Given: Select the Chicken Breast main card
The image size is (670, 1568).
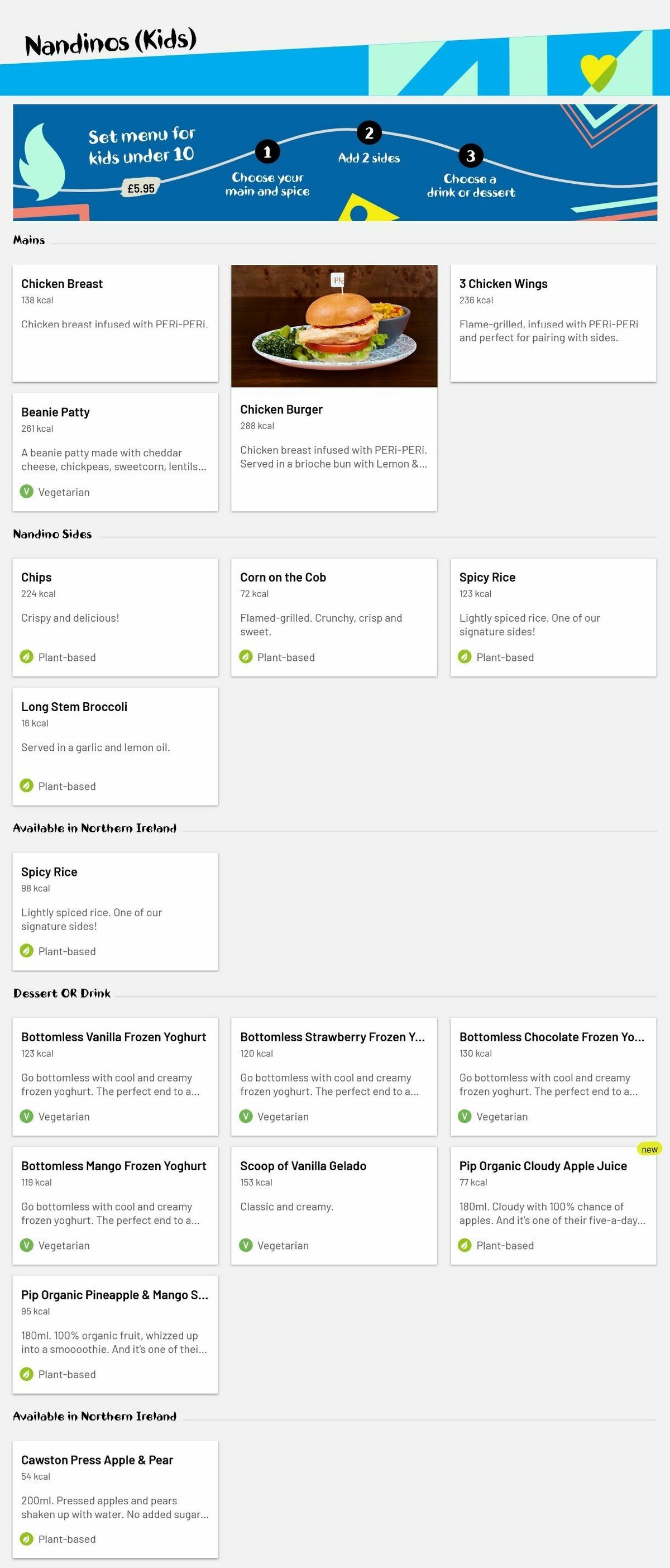Looking at the screenshot, I should point(115,323).
